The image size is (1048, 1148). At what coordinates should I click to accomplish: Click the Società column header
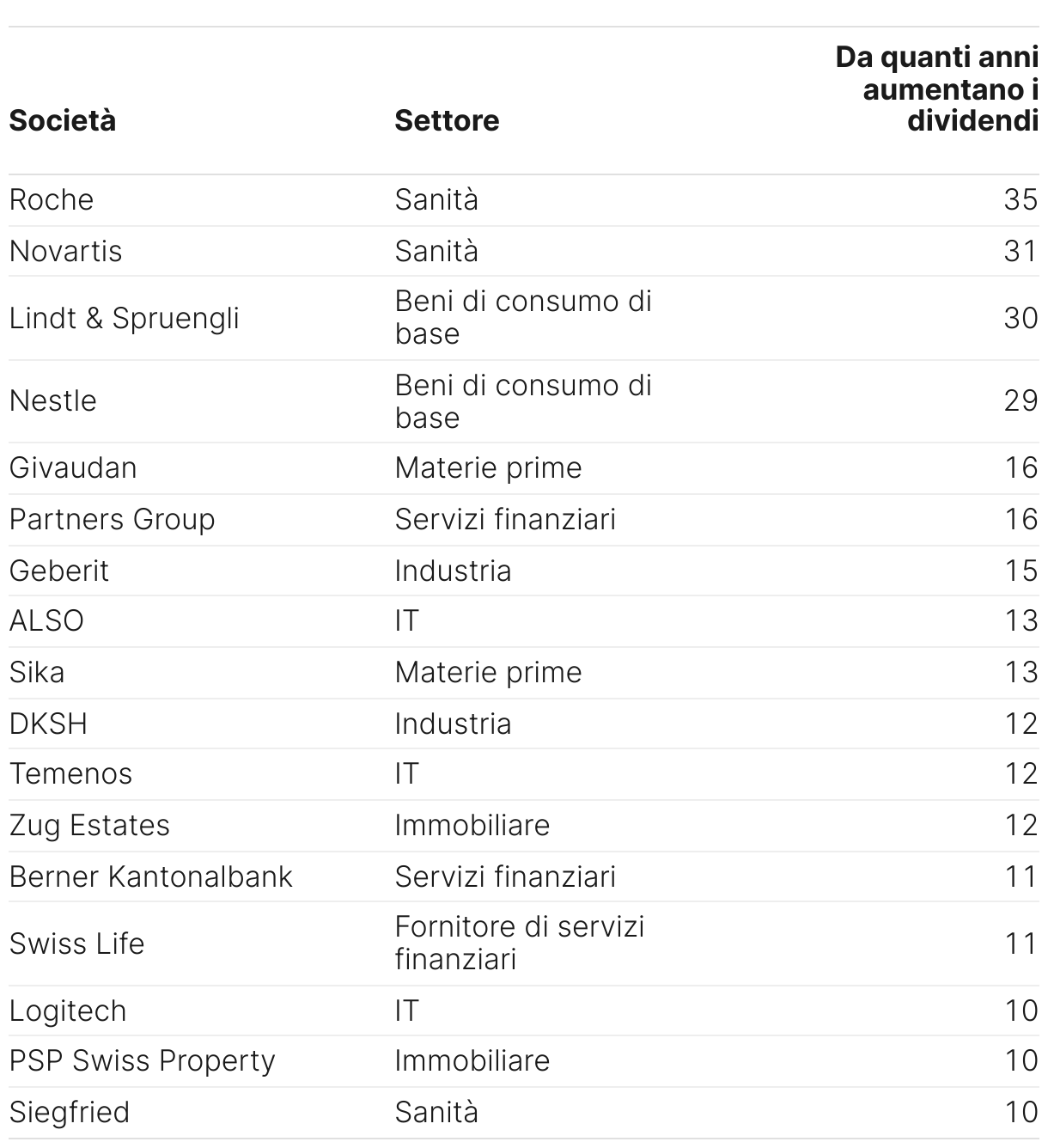(63, 120)
